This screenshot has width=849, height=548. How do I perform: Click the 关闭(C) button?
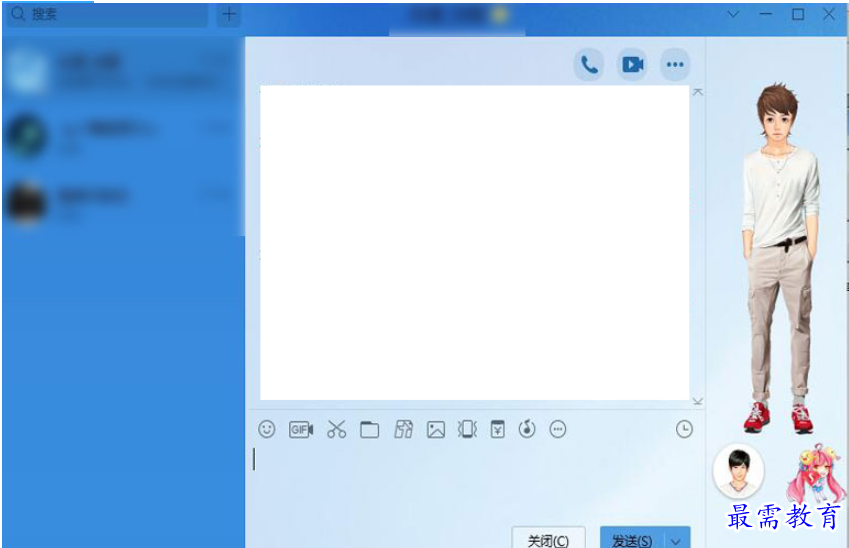548,537
